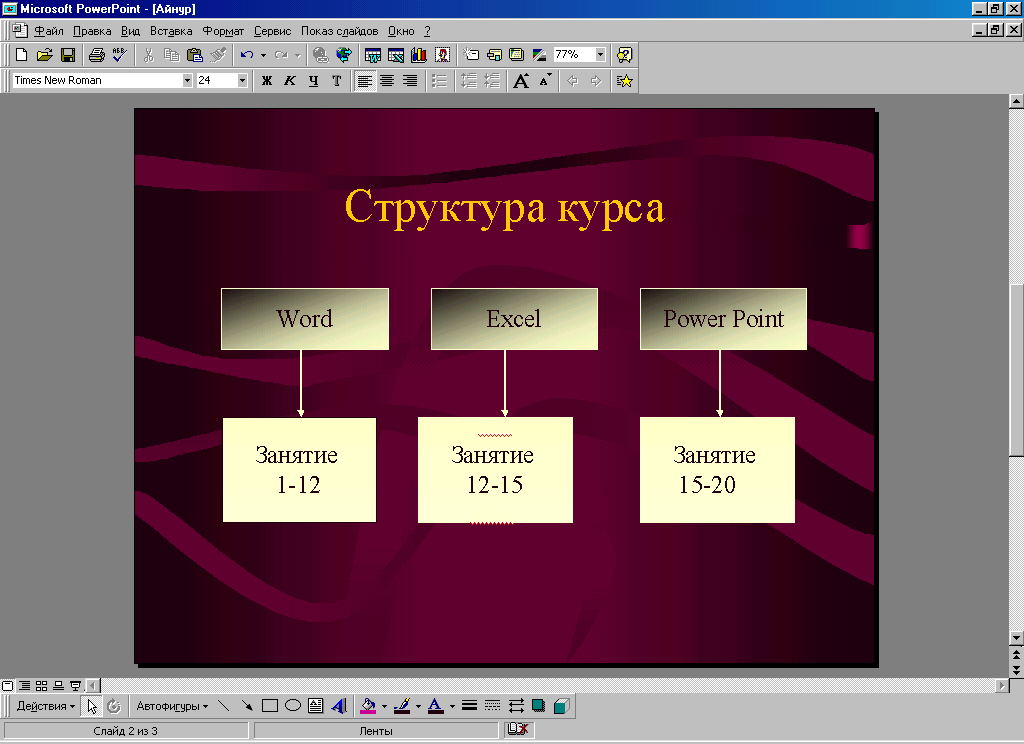Click the Действия button
Viewport: 1024px width, 744px height.
[45, 706]
